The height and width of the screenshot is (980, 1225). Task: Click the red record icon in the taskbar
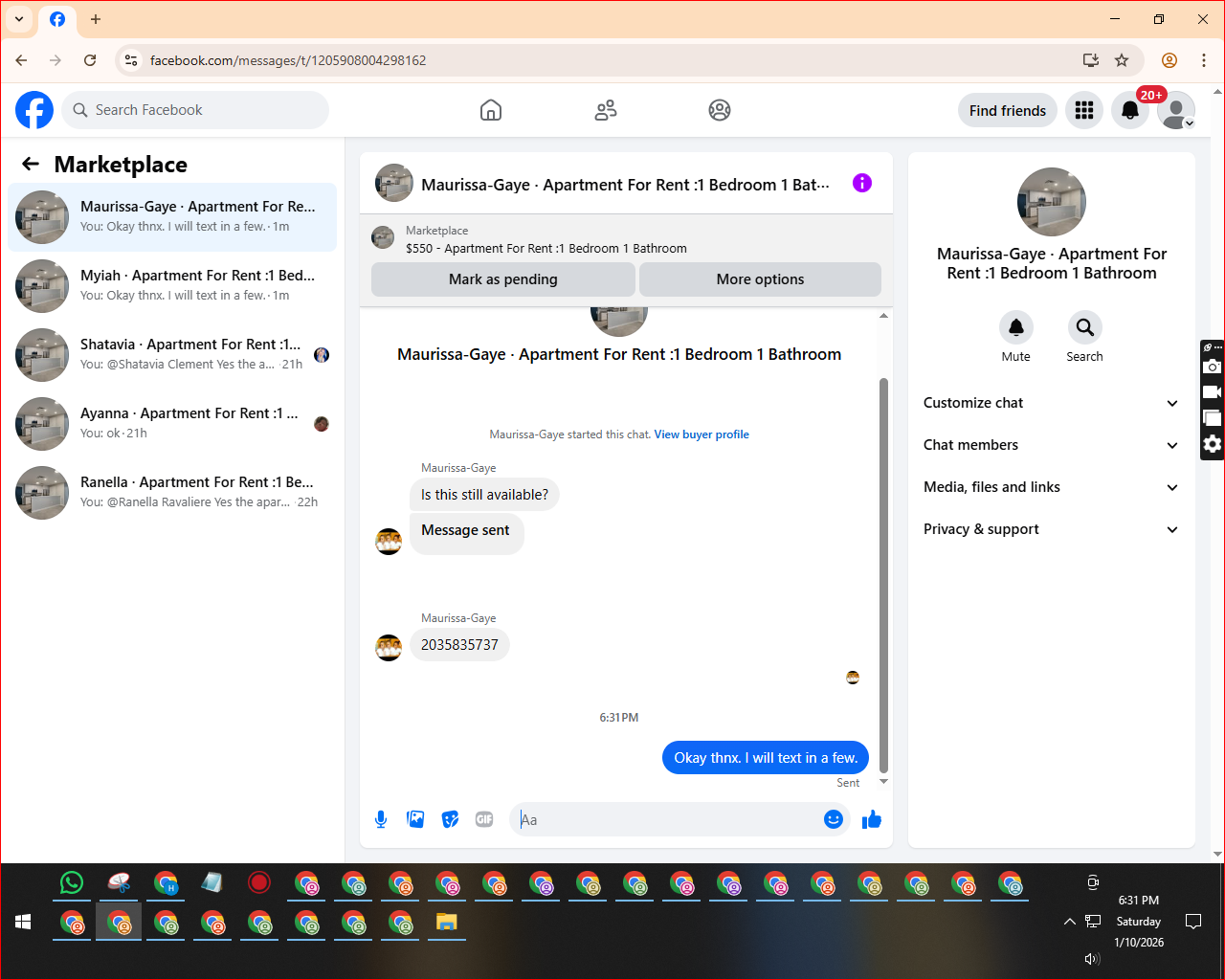[259, 882]
